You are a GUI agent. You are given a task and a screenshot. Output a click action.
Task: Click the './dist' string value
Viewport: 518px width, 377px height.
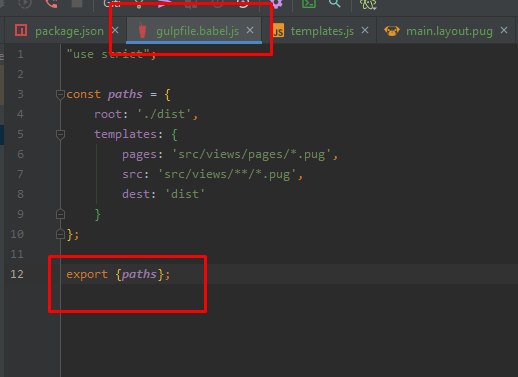164,114
